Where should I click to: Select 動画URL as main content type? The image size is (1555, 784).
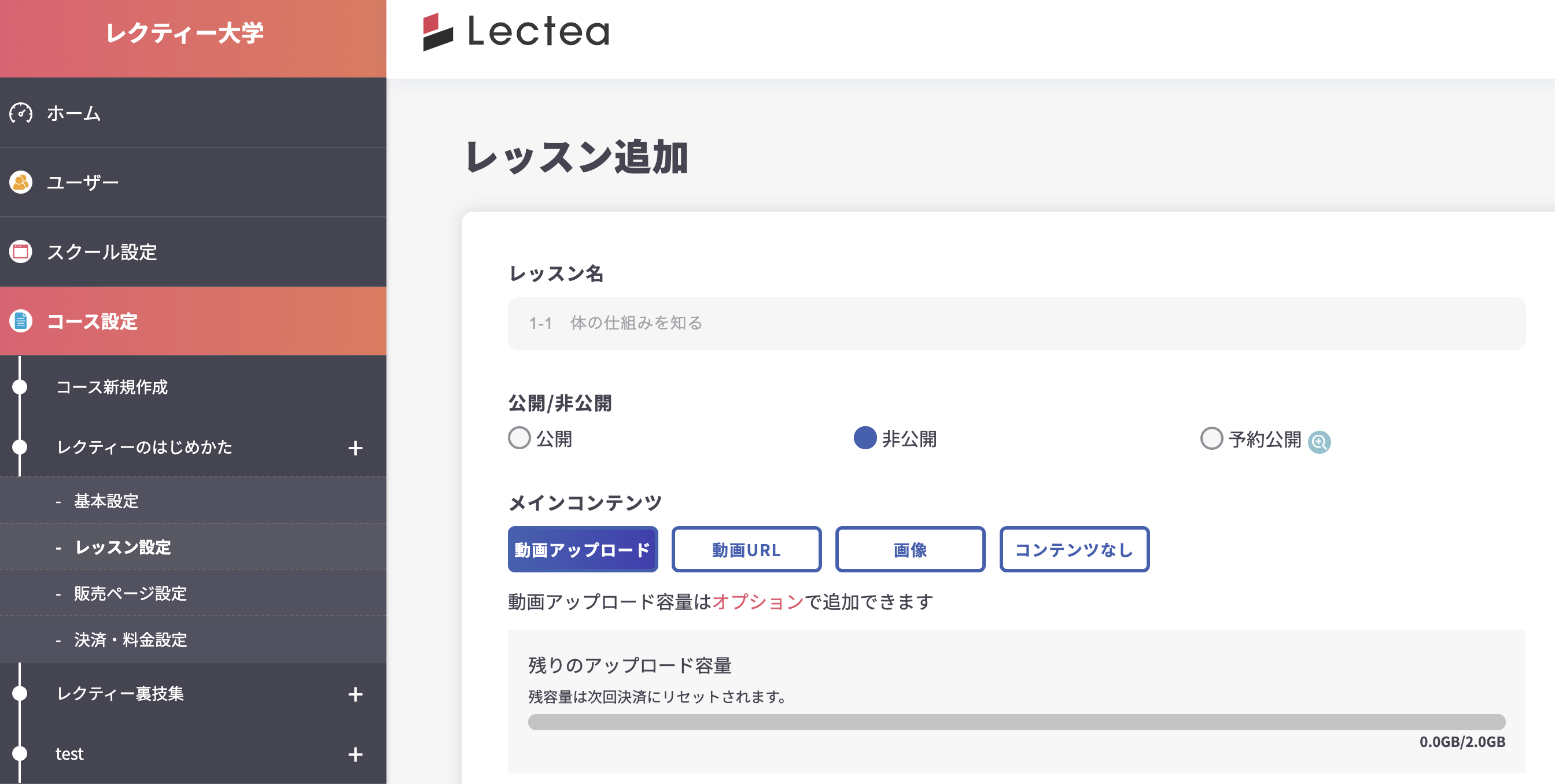tap(746, 549)
